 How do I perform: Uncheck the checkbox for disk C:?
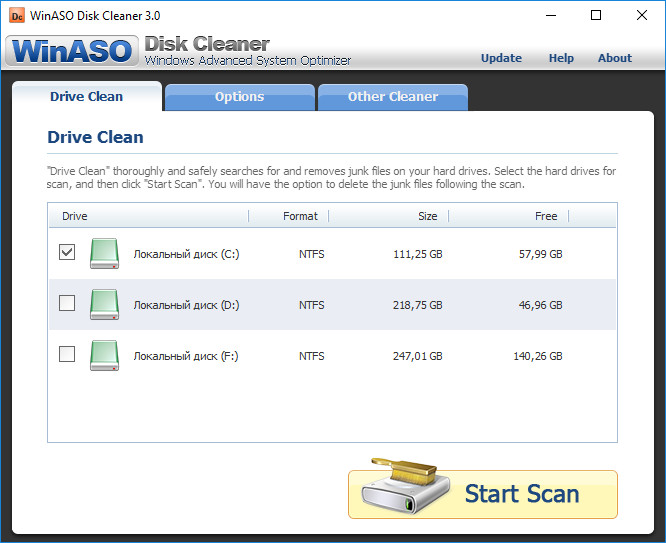pos(67,252)
